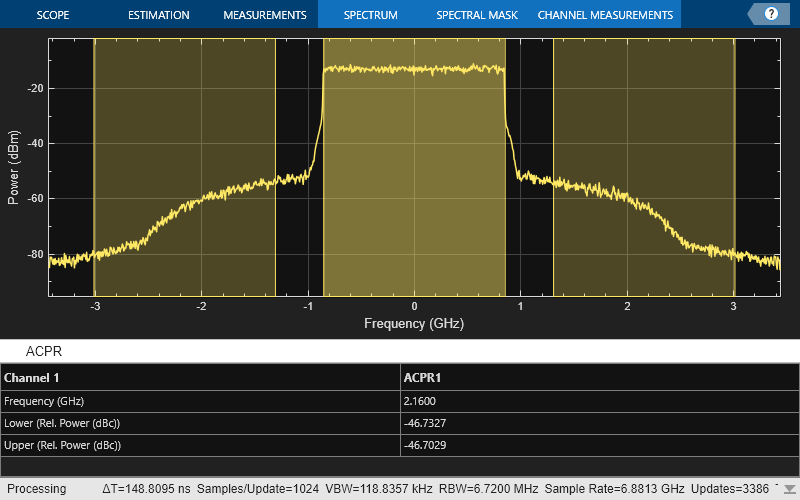800x500 pixels.
Task: Select the Measurements tab
Action: click(x=264, y=15)
